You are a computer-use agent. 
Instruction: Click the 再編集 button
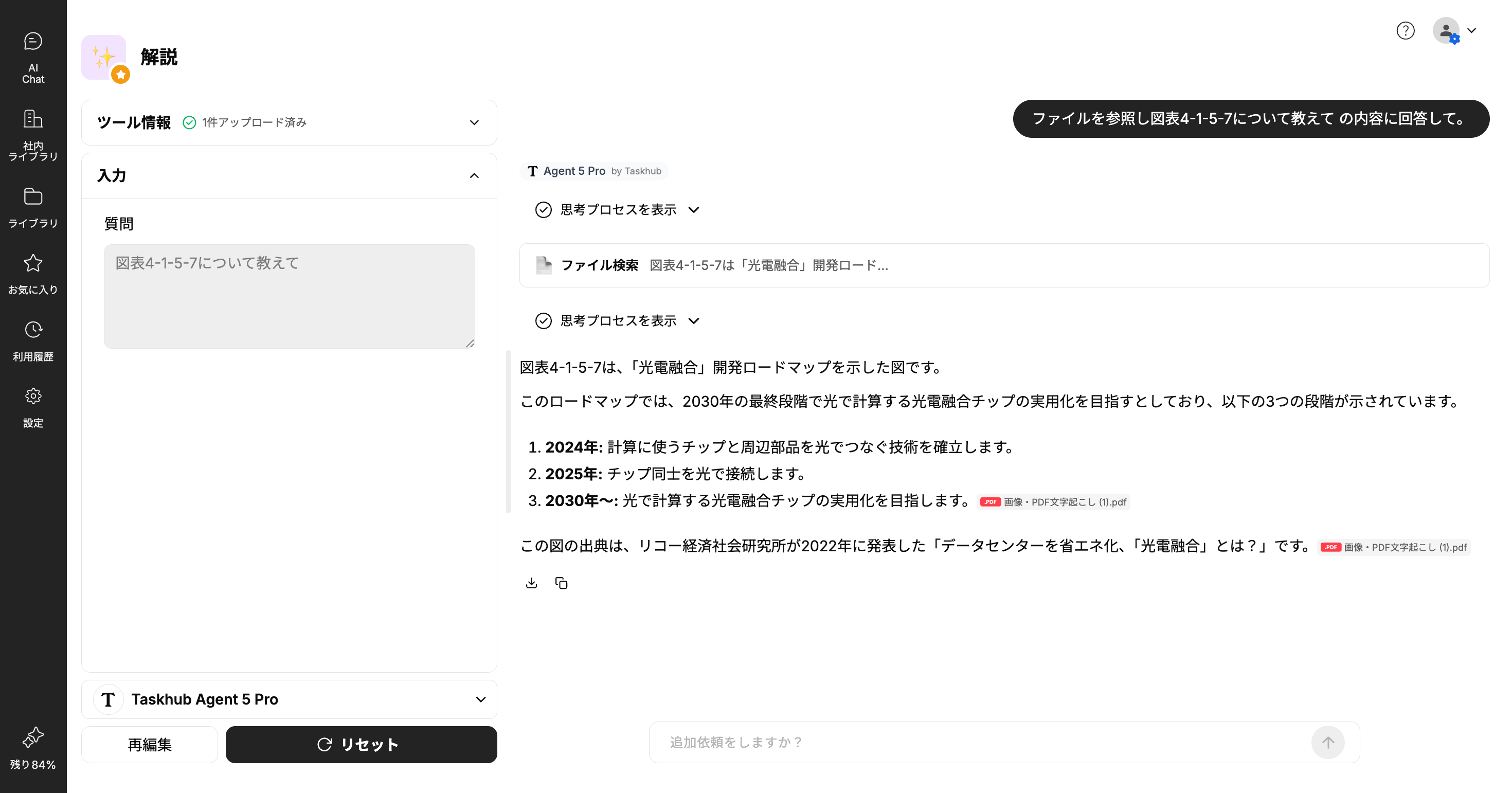click(x=150, y=744)
